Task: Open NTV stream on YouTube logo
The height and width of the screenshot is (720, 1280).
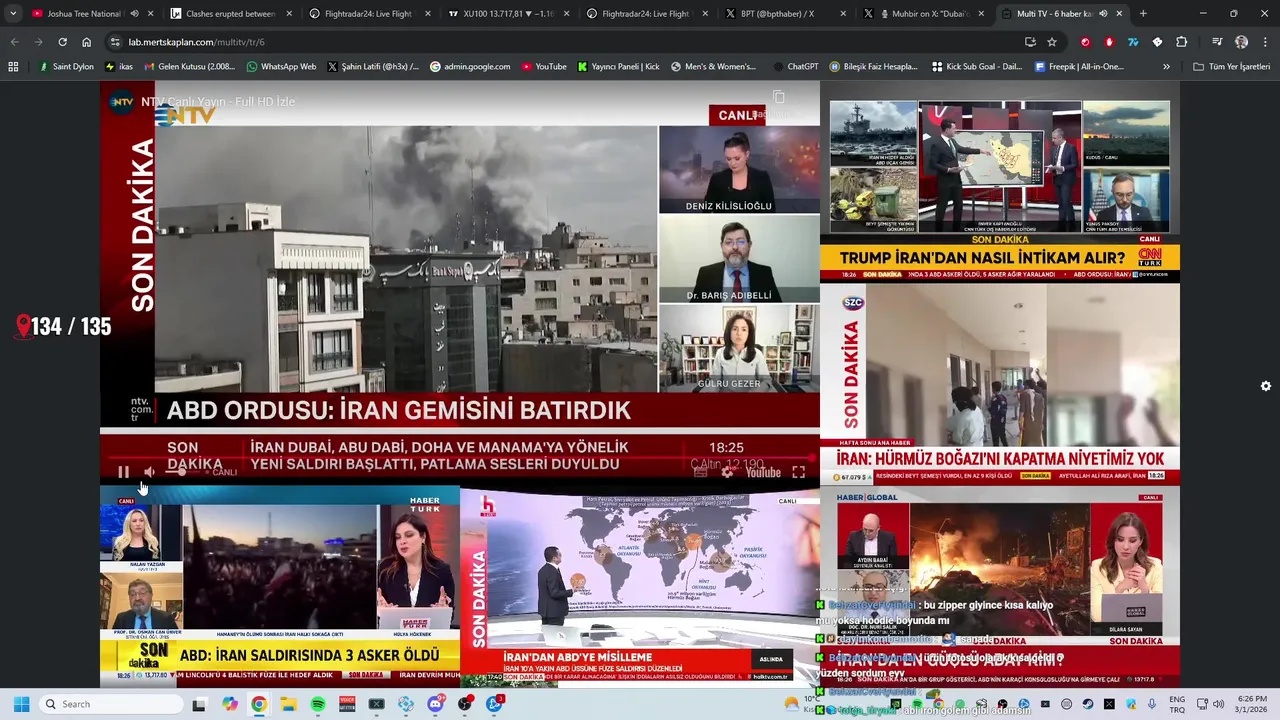Action: [x=763, y=472]
